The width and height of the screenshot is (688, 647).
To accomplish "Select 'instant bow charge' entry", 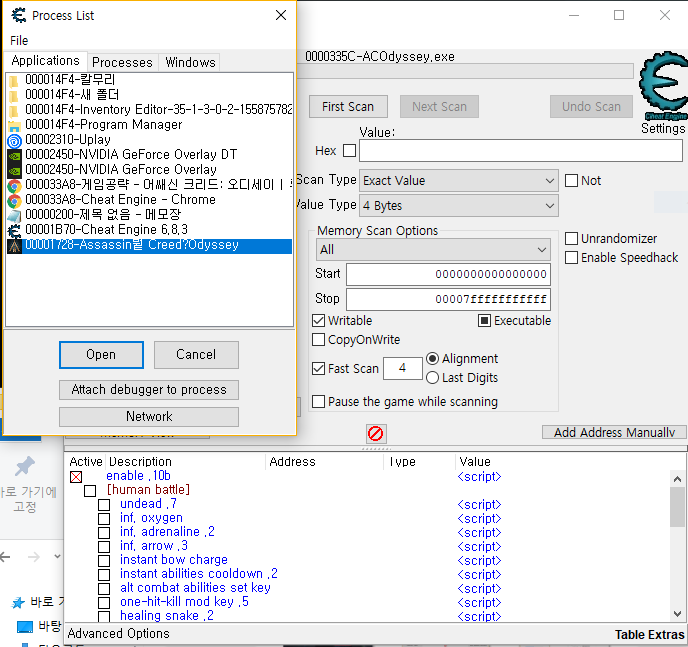I will [174, 560].
